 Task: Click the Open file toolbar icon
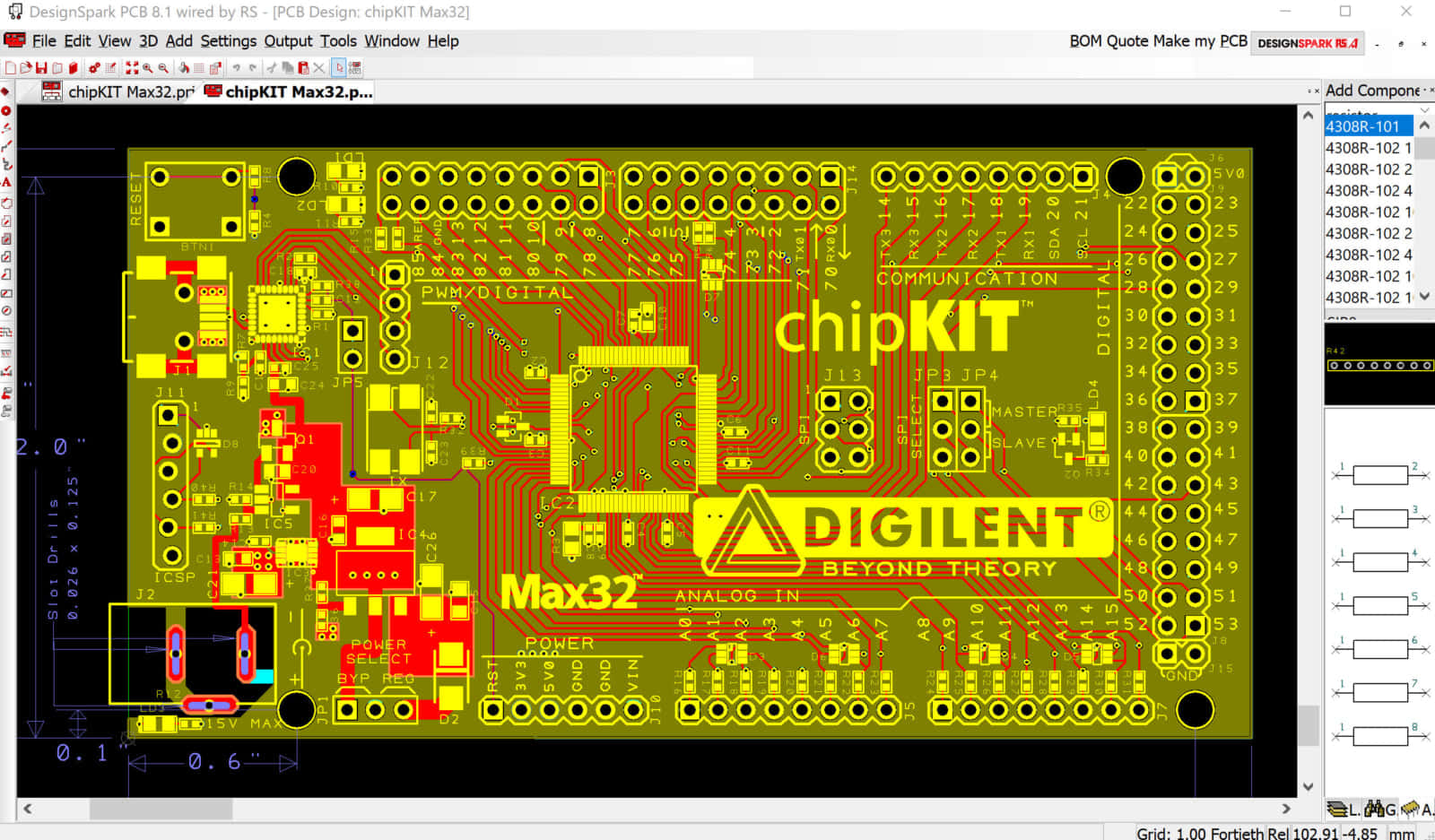pos(25,68)
